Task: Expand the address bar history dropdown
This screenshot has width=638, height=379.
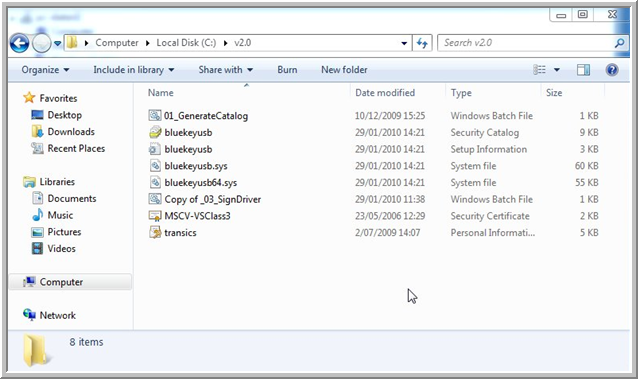Action: click(x=404, y=43)
